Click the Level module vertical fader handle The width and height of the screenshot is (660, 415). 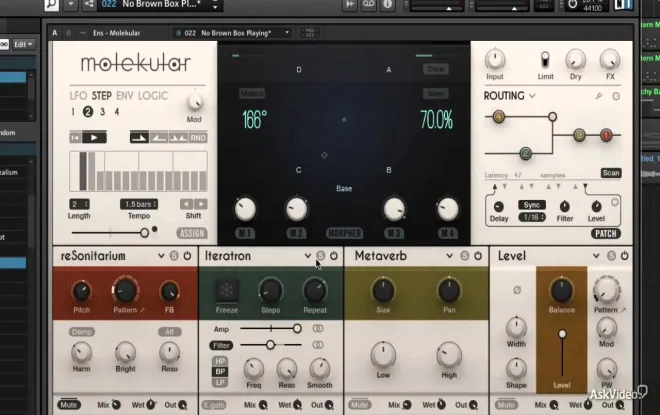coord(562,334)
